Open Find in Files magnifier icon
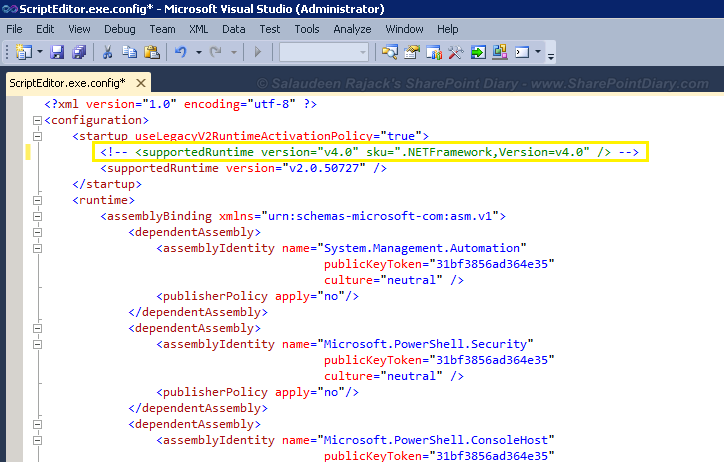 coord(389,52)
